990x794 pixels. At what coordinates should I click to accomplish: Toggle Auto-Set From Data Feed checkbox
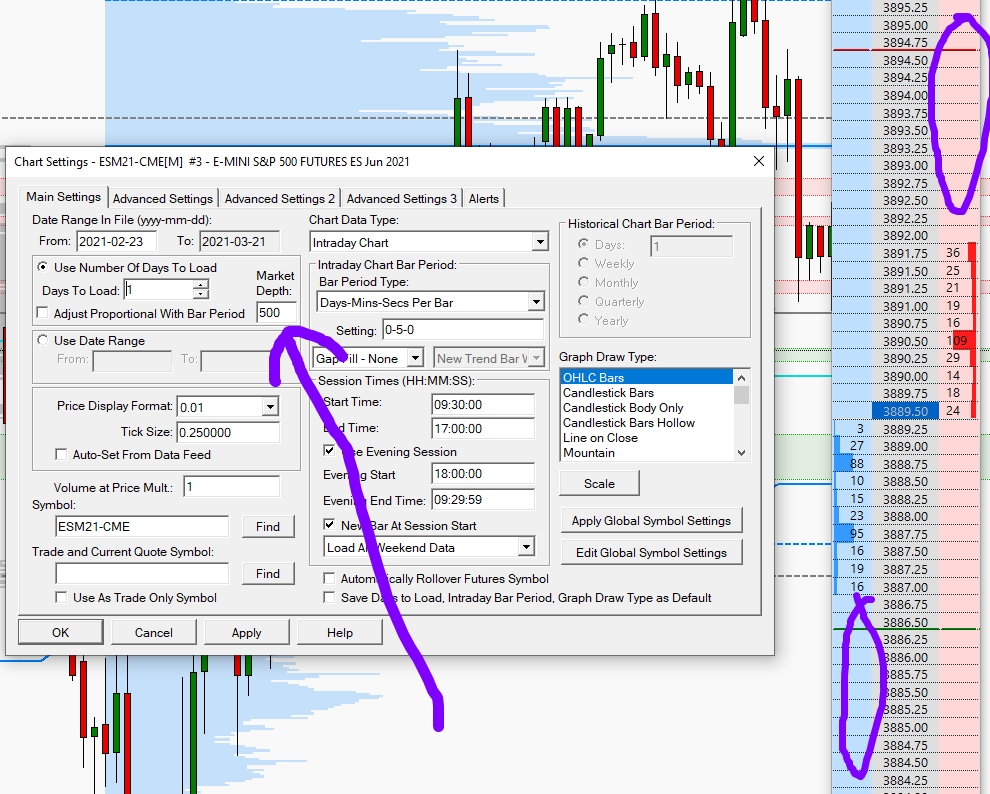tap(61, 454)
